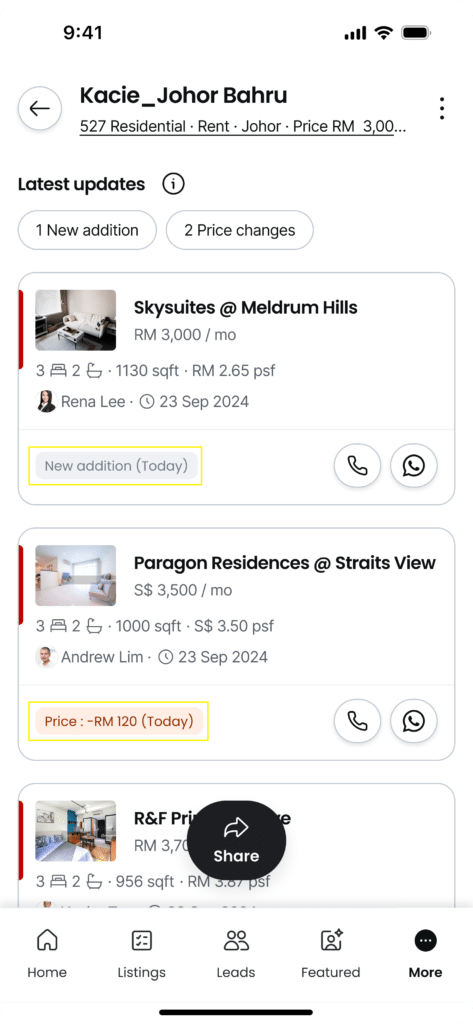This screenshot has height=1024, width=473.
Task: WhatsApp the agent for Skysuites listing
Action: (414, 466)
